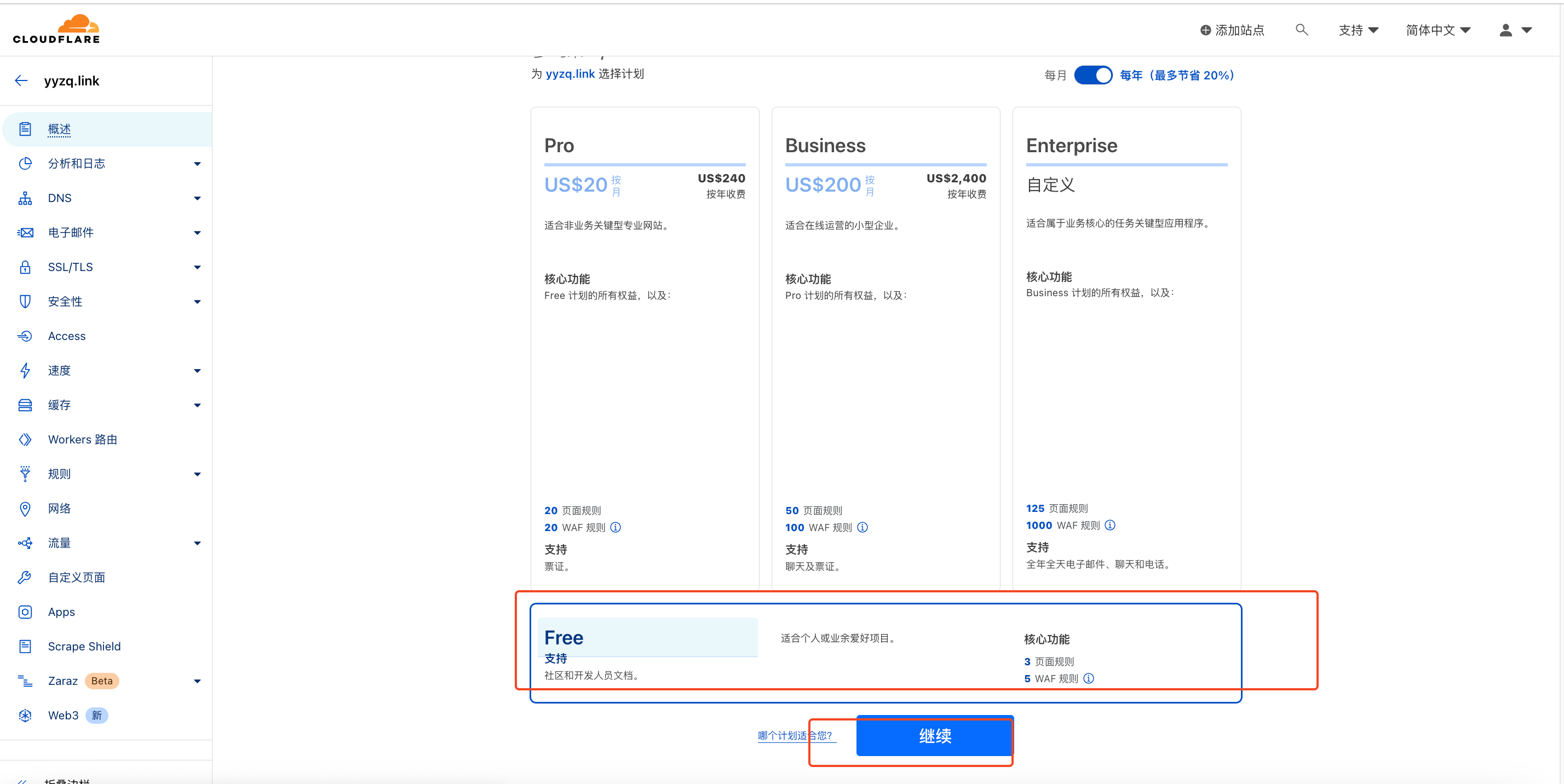Image resolution: width=1564 pixels, height=784 pixels.
Task: Expand the 缓存 sidebar section
Action: click(197, 405)
